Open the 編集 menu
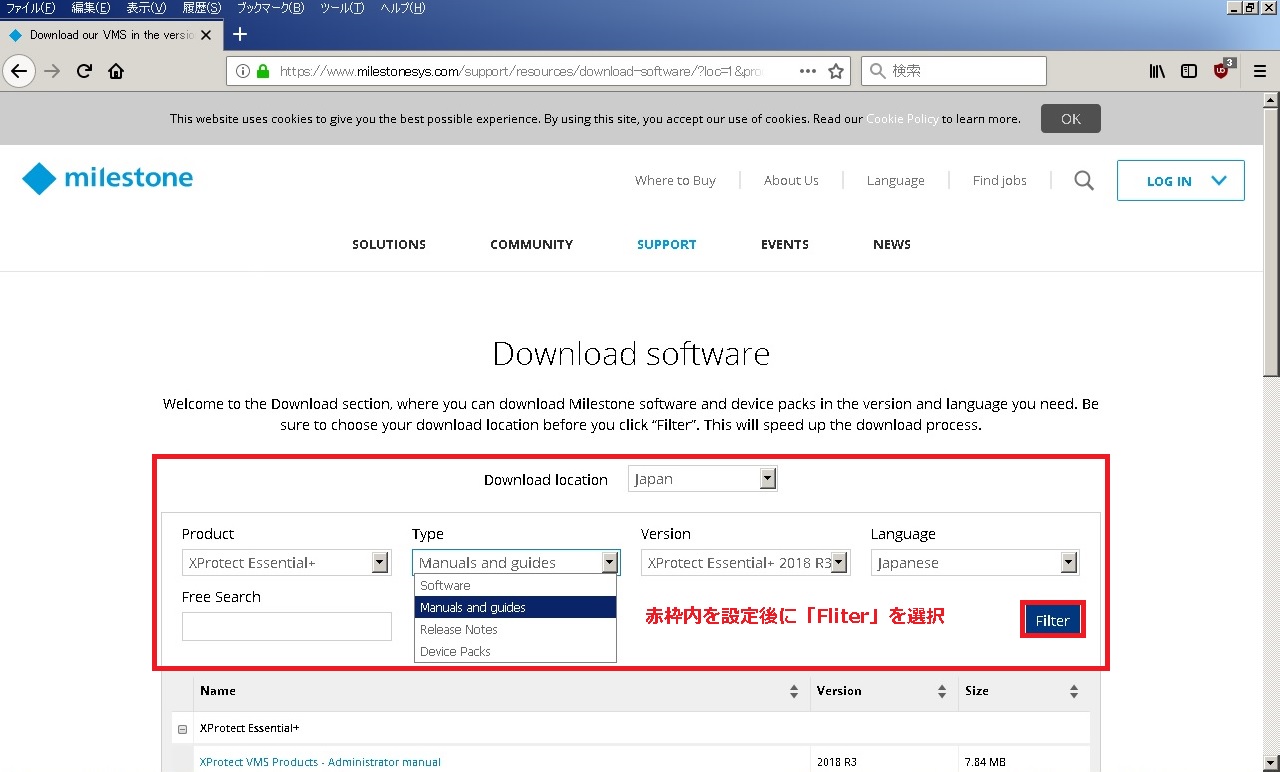This screenshot has height=772, width=1280. 91,8
